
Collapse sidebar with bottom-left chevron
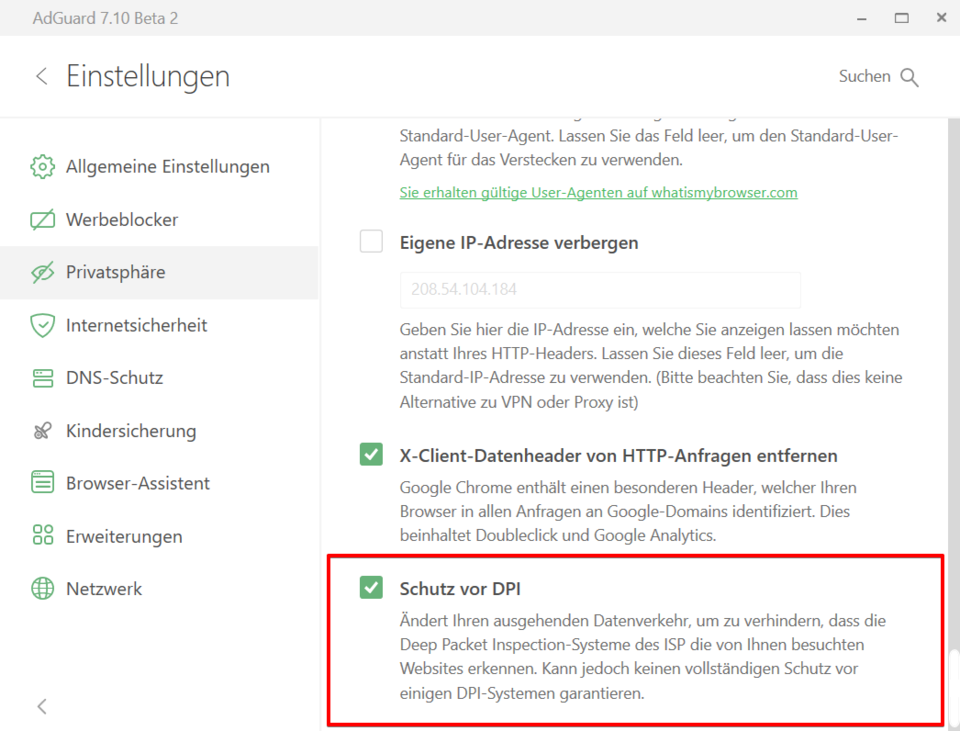click(42, 707)
